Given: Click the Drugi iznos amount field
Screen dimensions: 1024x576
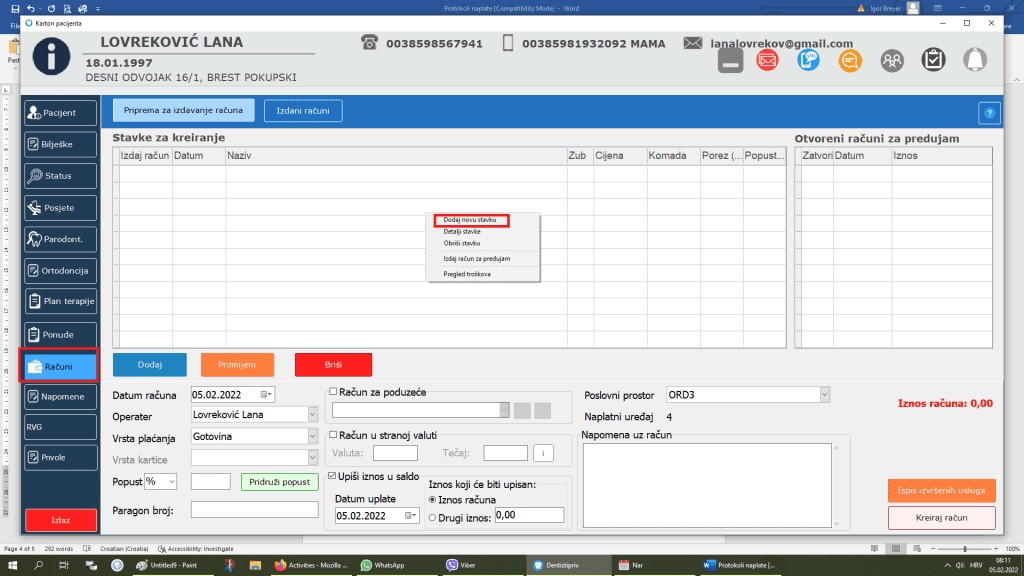Looking at the screenshot, I should [529, 515].
